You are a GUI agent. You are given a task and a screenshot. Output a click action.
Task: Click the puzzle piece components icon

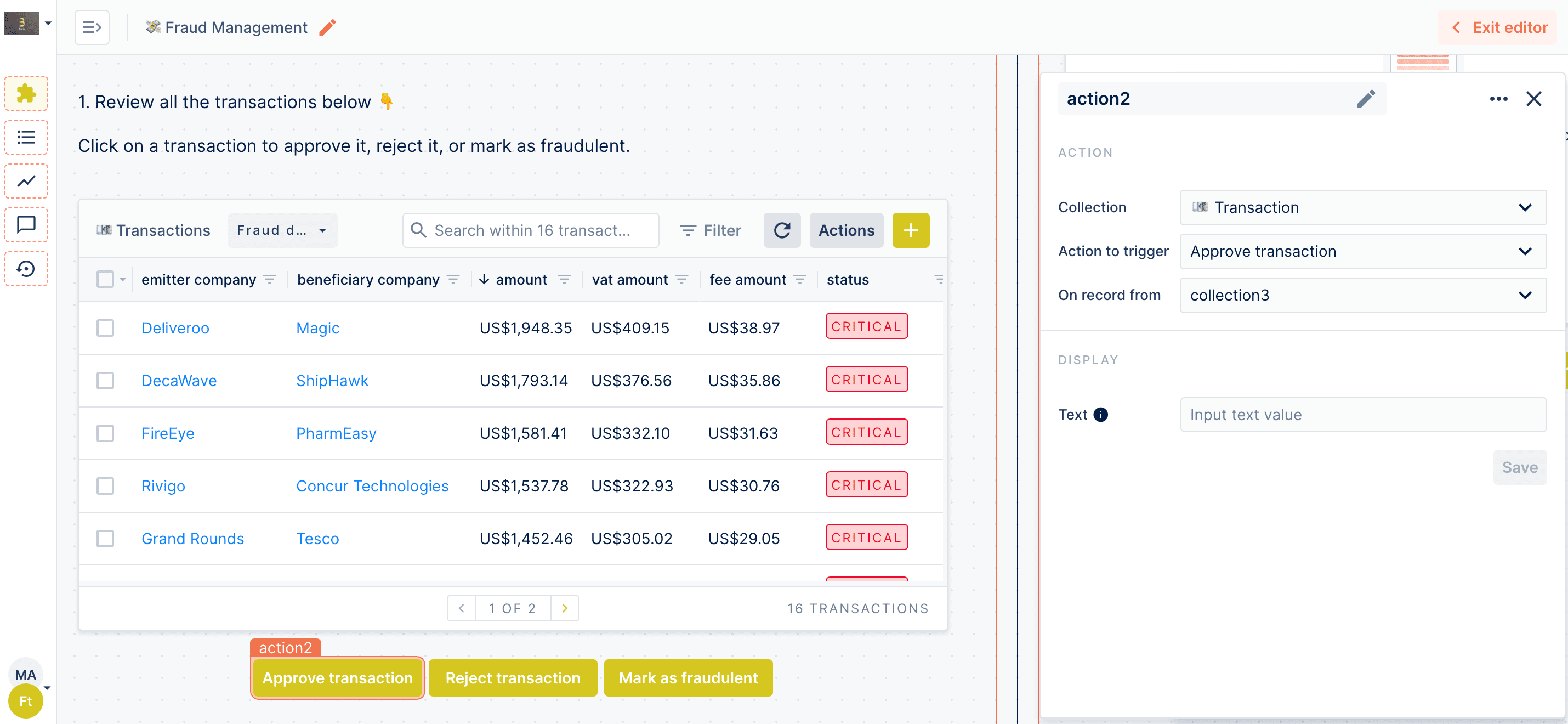pyautogui.click(x=26, y=93)
